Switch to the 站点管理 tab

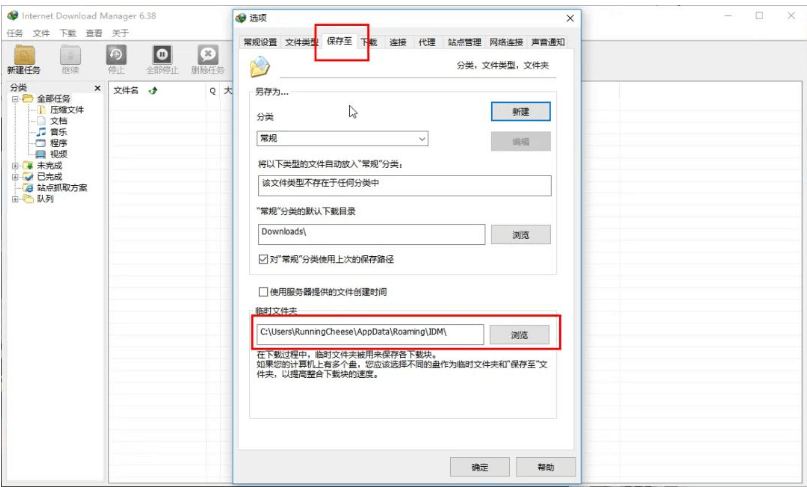tap(464, 42)
